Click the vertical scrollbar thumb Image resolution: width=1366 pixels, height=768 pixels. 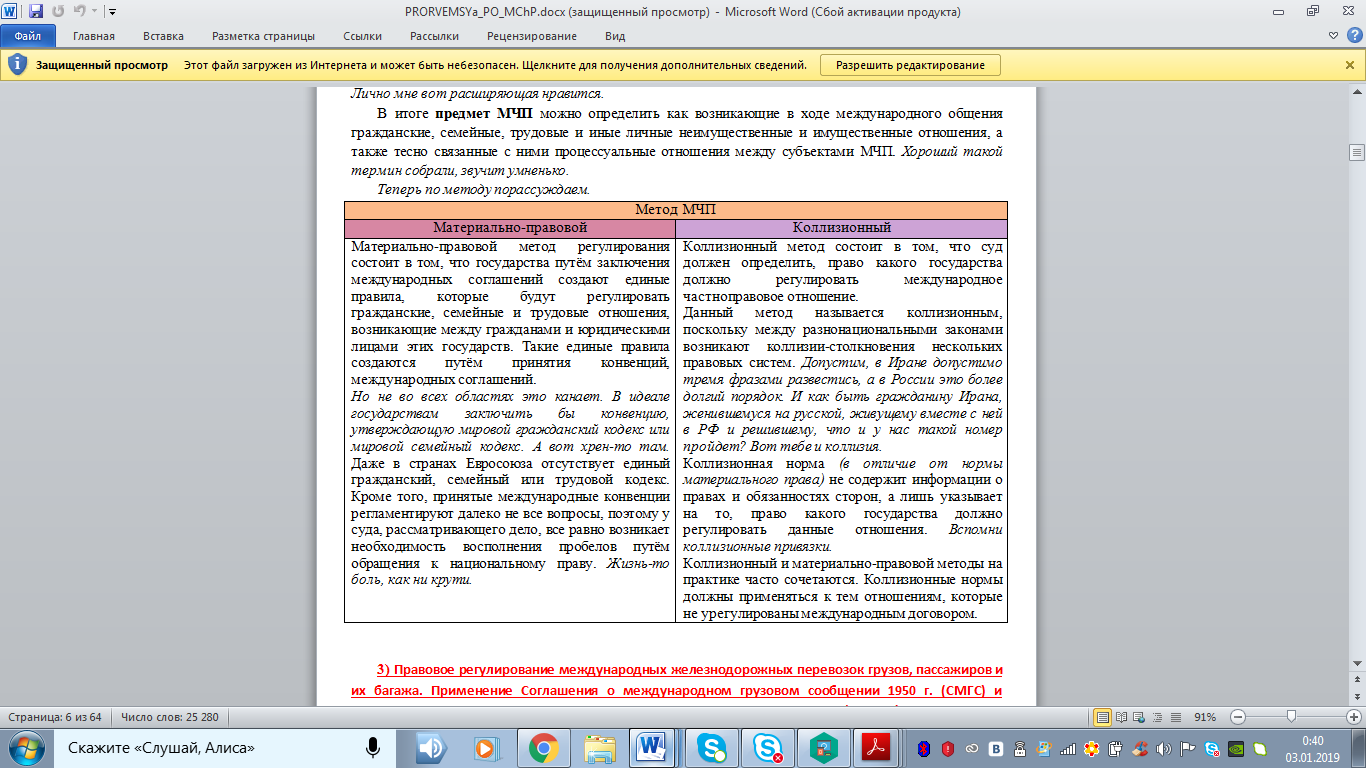(x=1357, y=153)
